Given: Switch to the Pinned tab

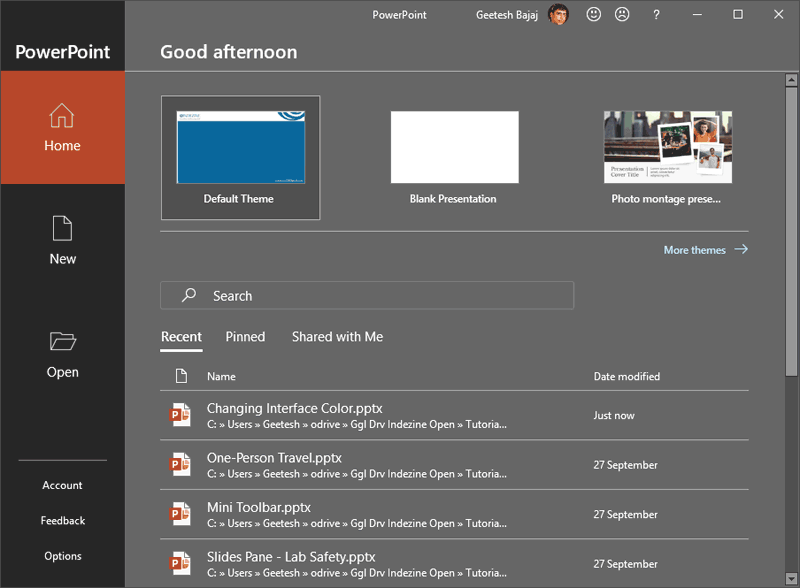Looking at the screenshot, I should point(245,337).
